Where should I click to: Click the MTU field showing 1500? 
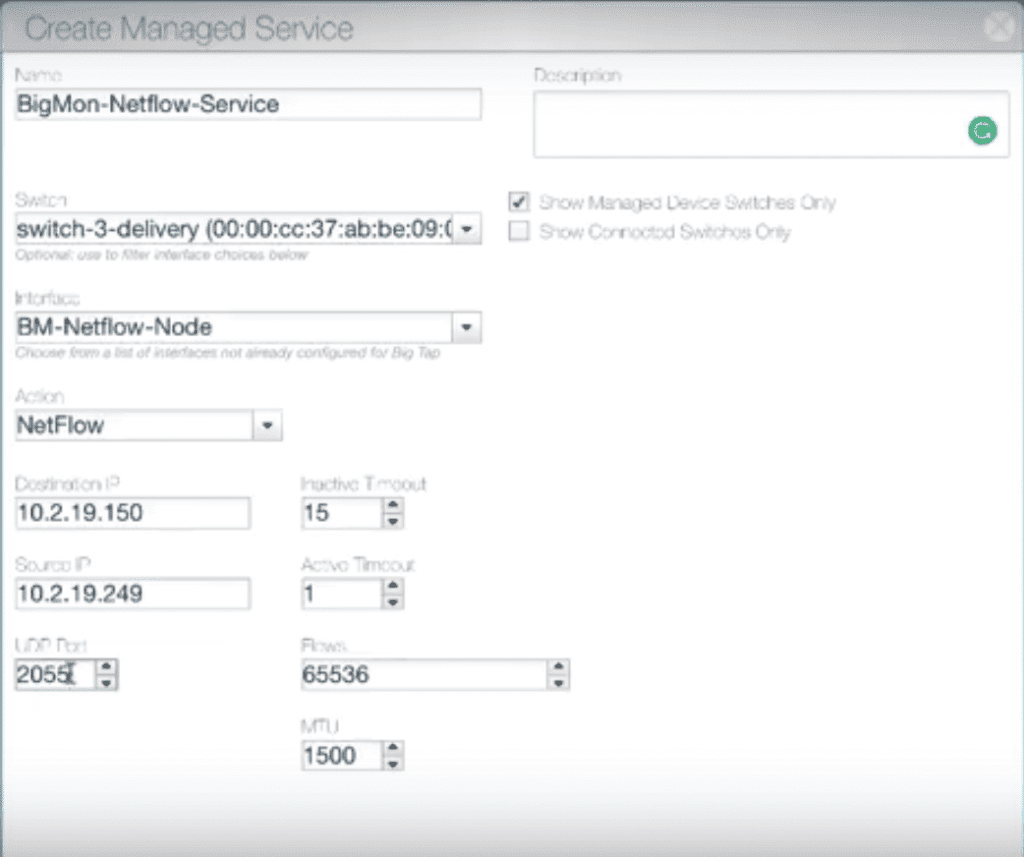click(342, 756)
